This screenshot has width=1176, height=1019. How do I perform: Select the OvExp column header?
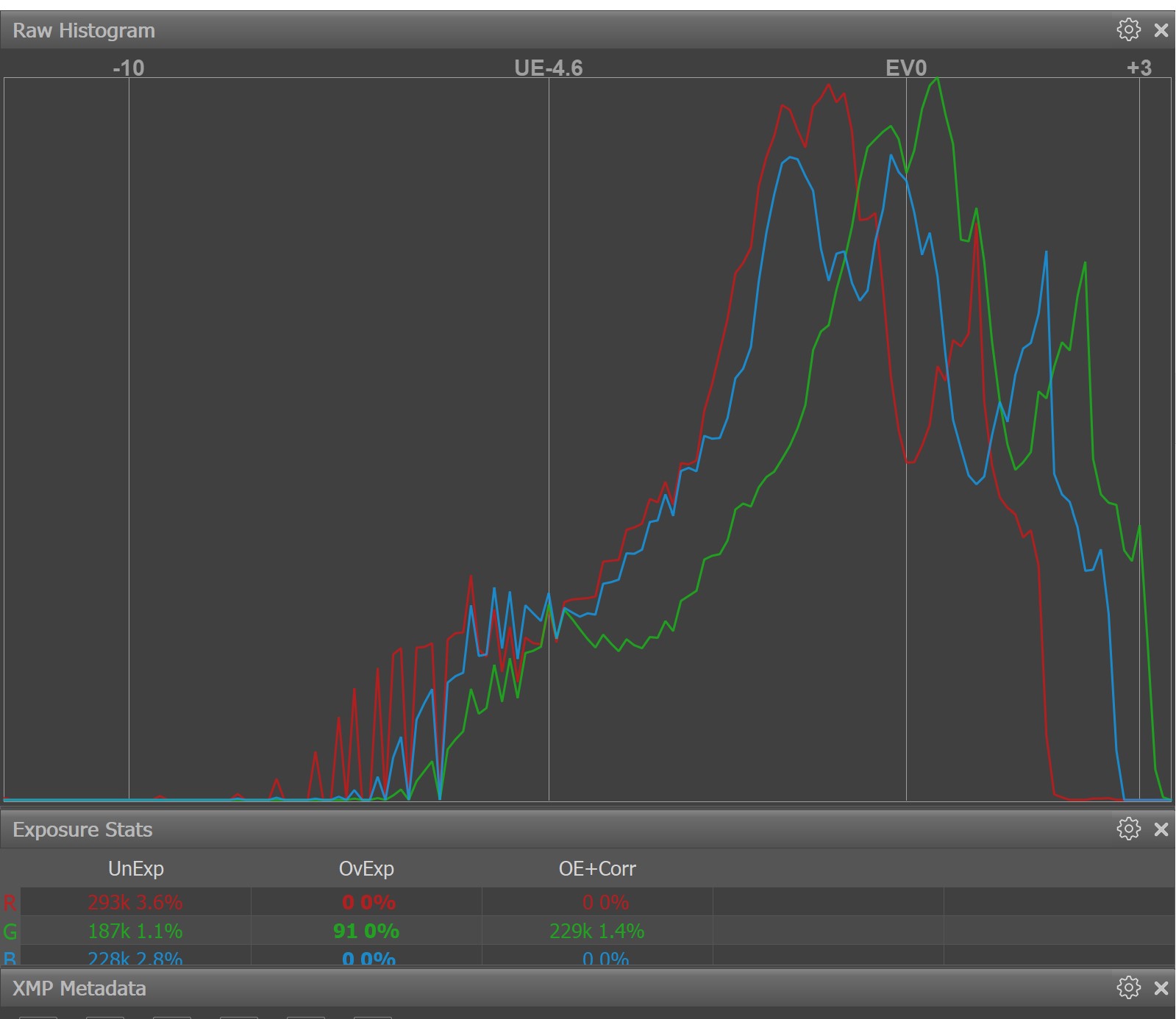pos(366,869)
